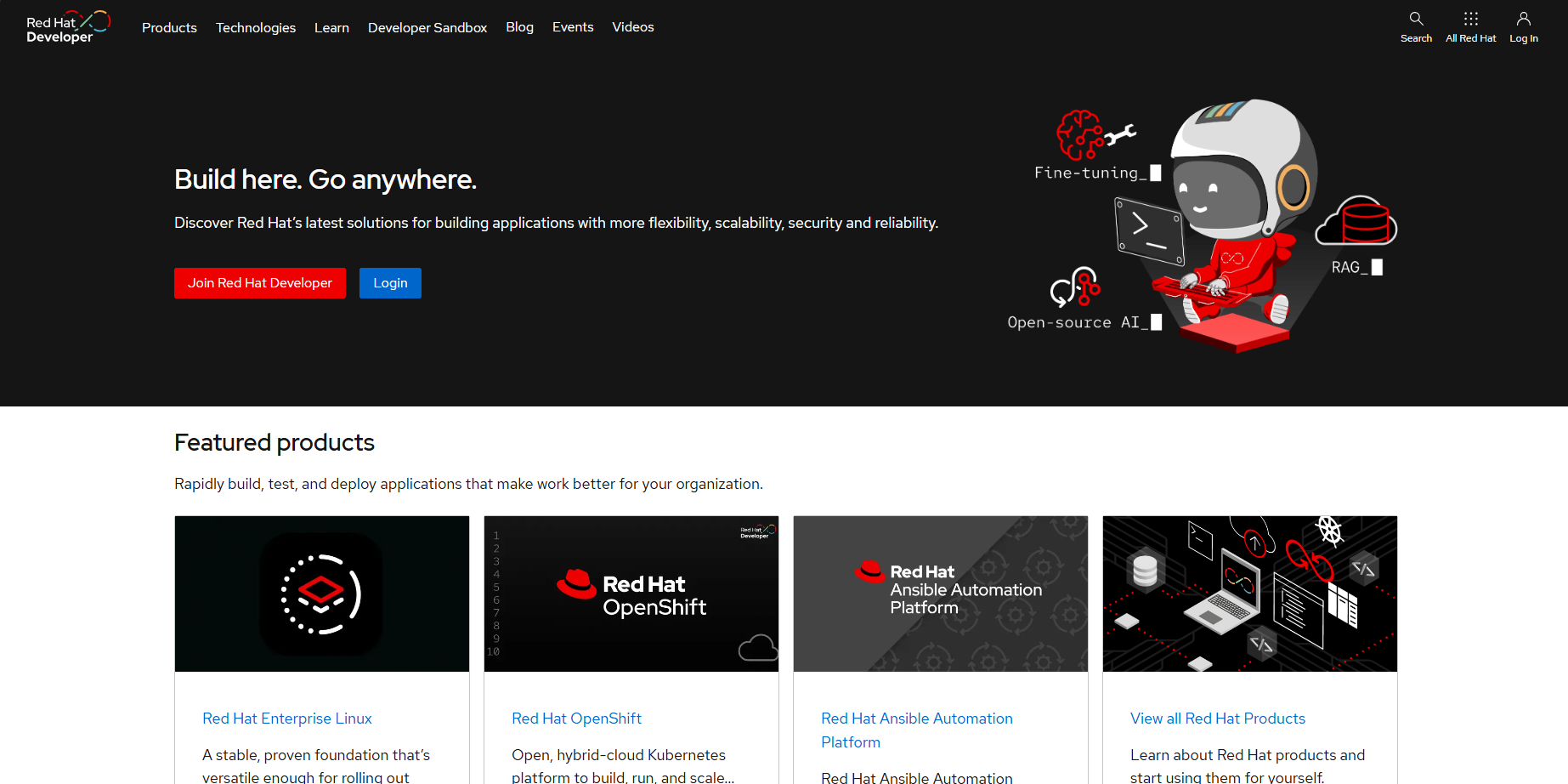Open View all Red Hat Products link
Image resolution: width=1568 pixels, height=784 pixels.
pos(1218,719)
